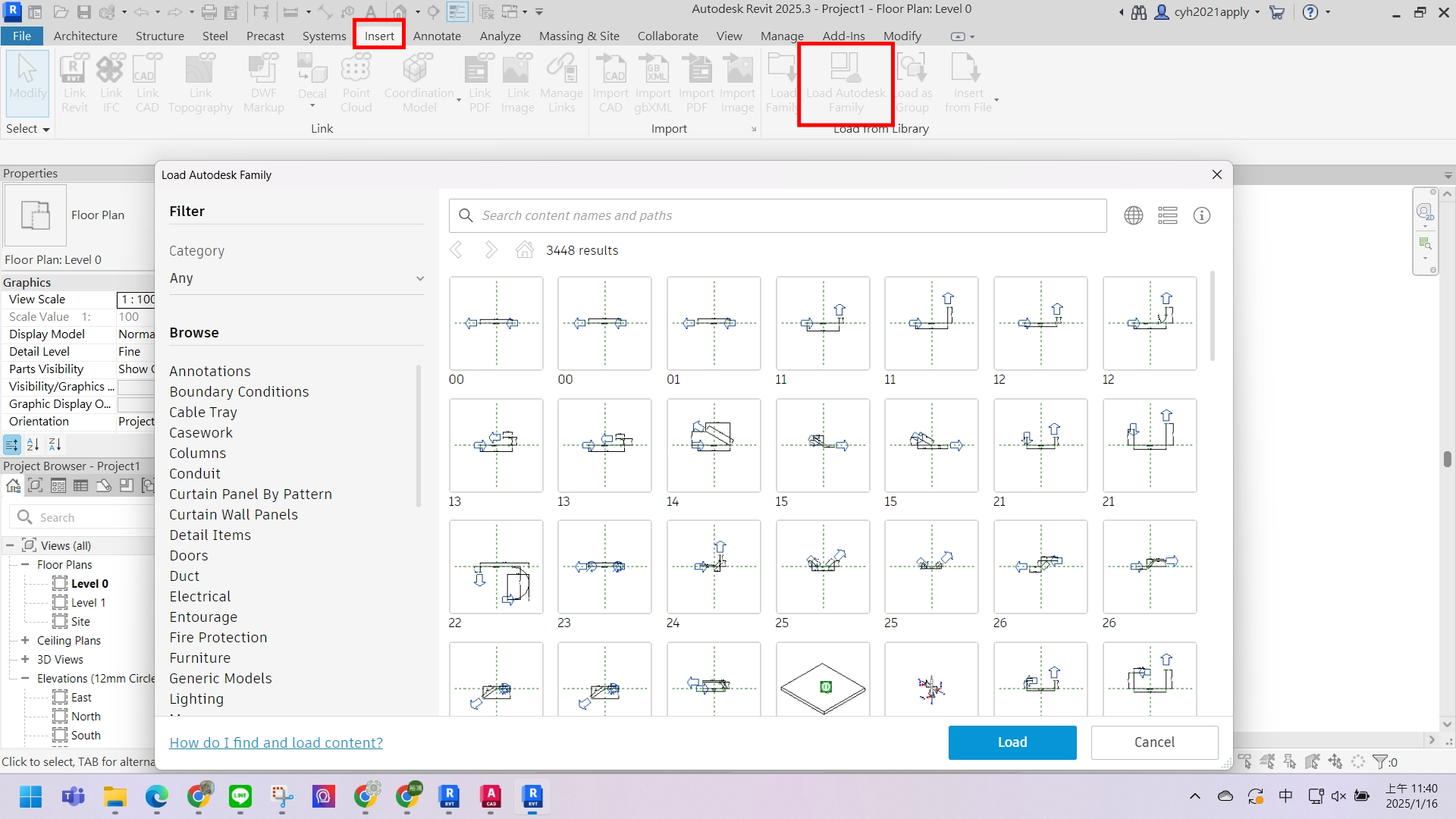Open the cyh2021apply account dropdown
Viewport: 1456px width, 819px height.
click(1257, 12)
